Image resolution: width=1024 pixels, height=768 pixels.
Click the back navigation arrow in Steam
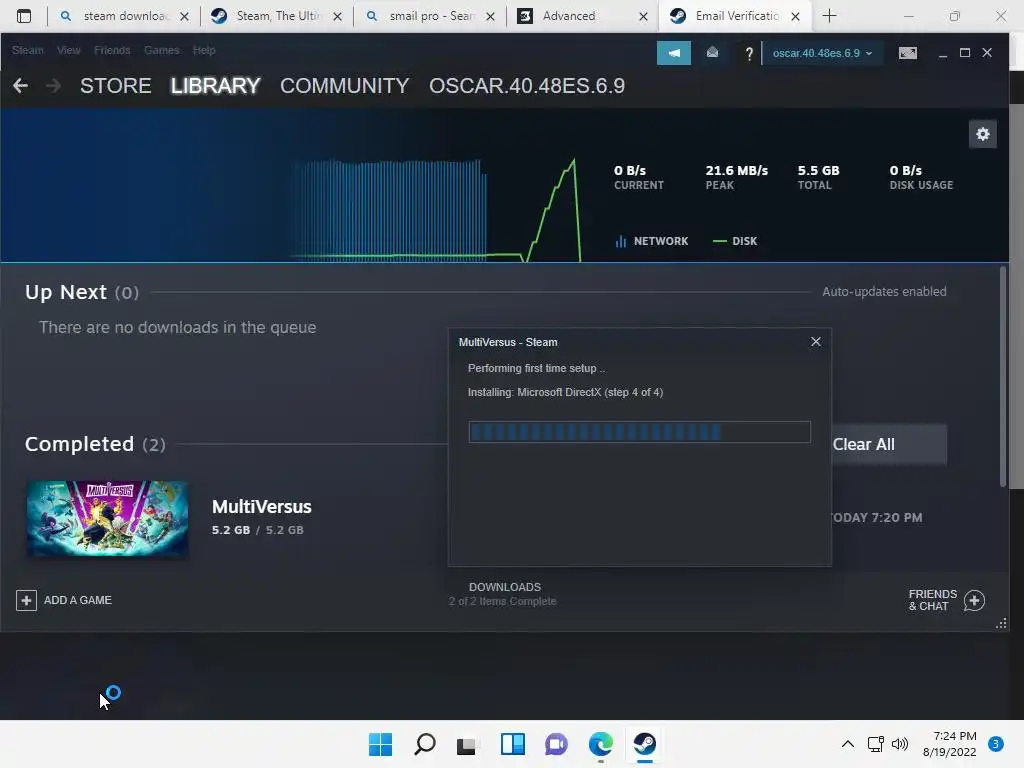[20, 86]
